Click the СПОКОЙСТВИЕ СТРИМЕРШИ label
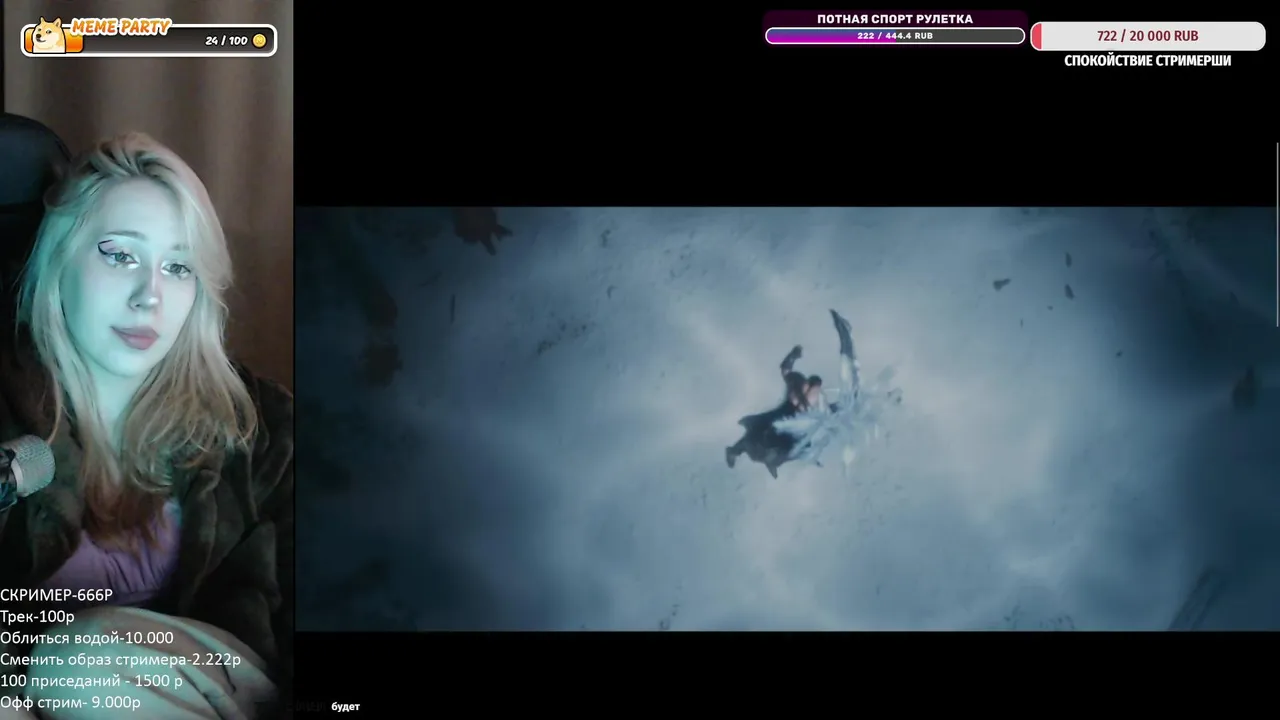This screenshot has width=1280, height=720. click(1147, 61)
